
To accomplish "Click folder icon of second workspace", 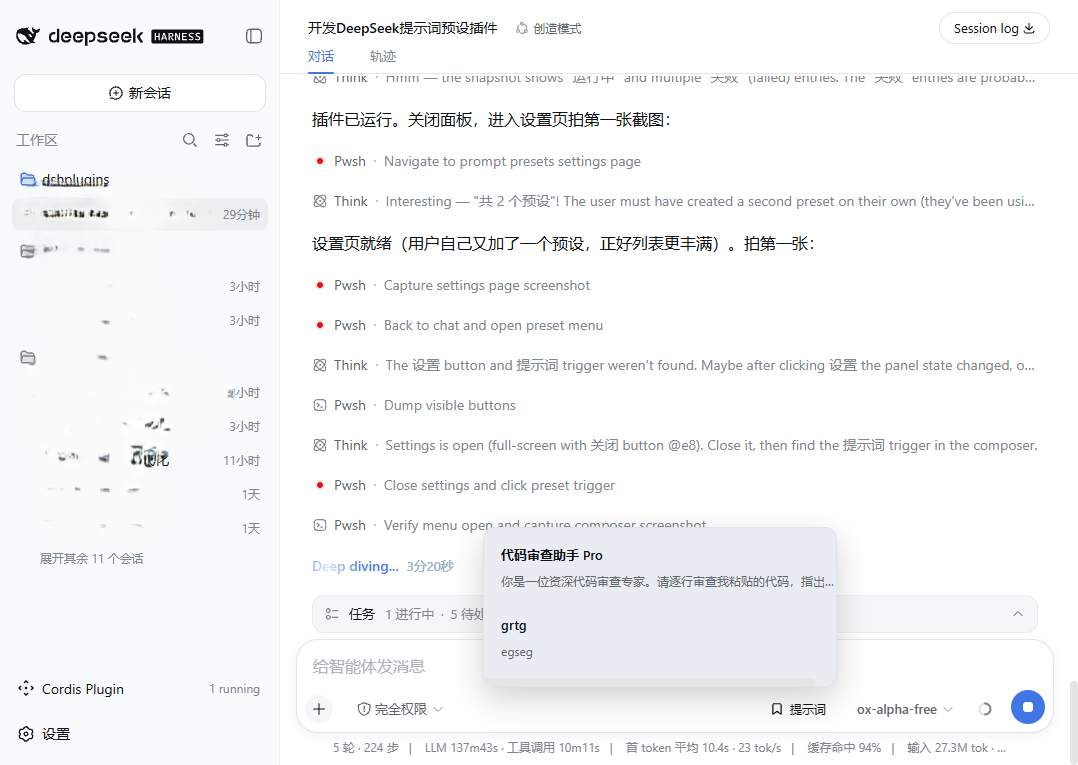I will (x=28, y=251).
